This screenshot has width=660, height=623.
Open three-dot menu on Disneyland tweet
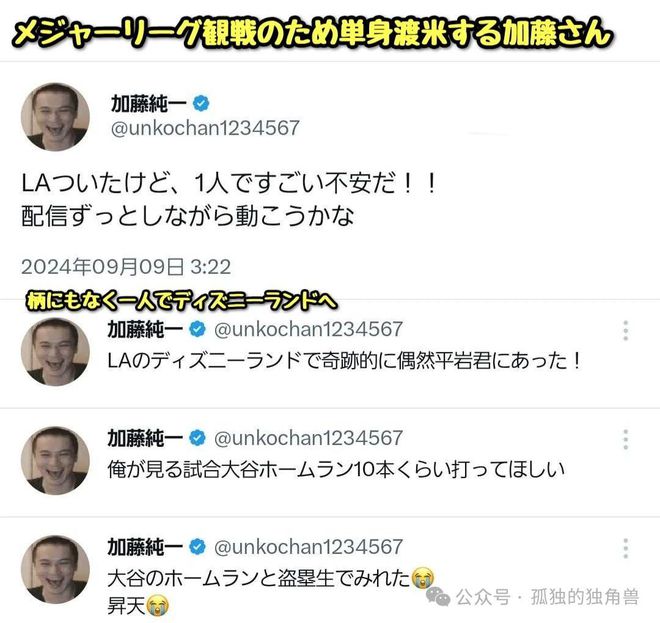(x=625, y=330)
